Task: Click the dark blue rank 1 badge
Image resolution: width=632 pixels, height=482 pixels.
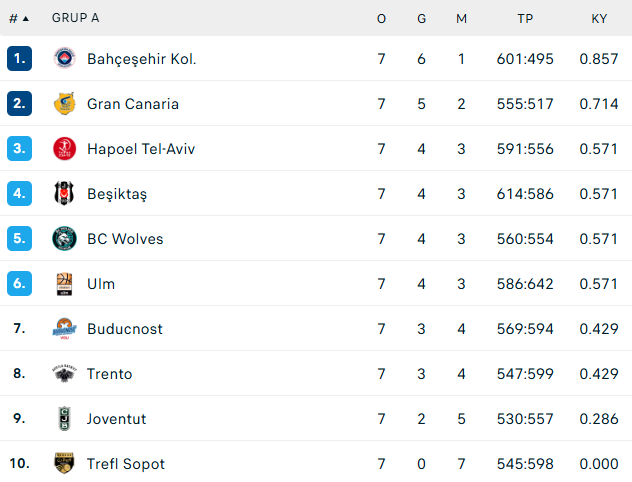Action: point(19,58)
